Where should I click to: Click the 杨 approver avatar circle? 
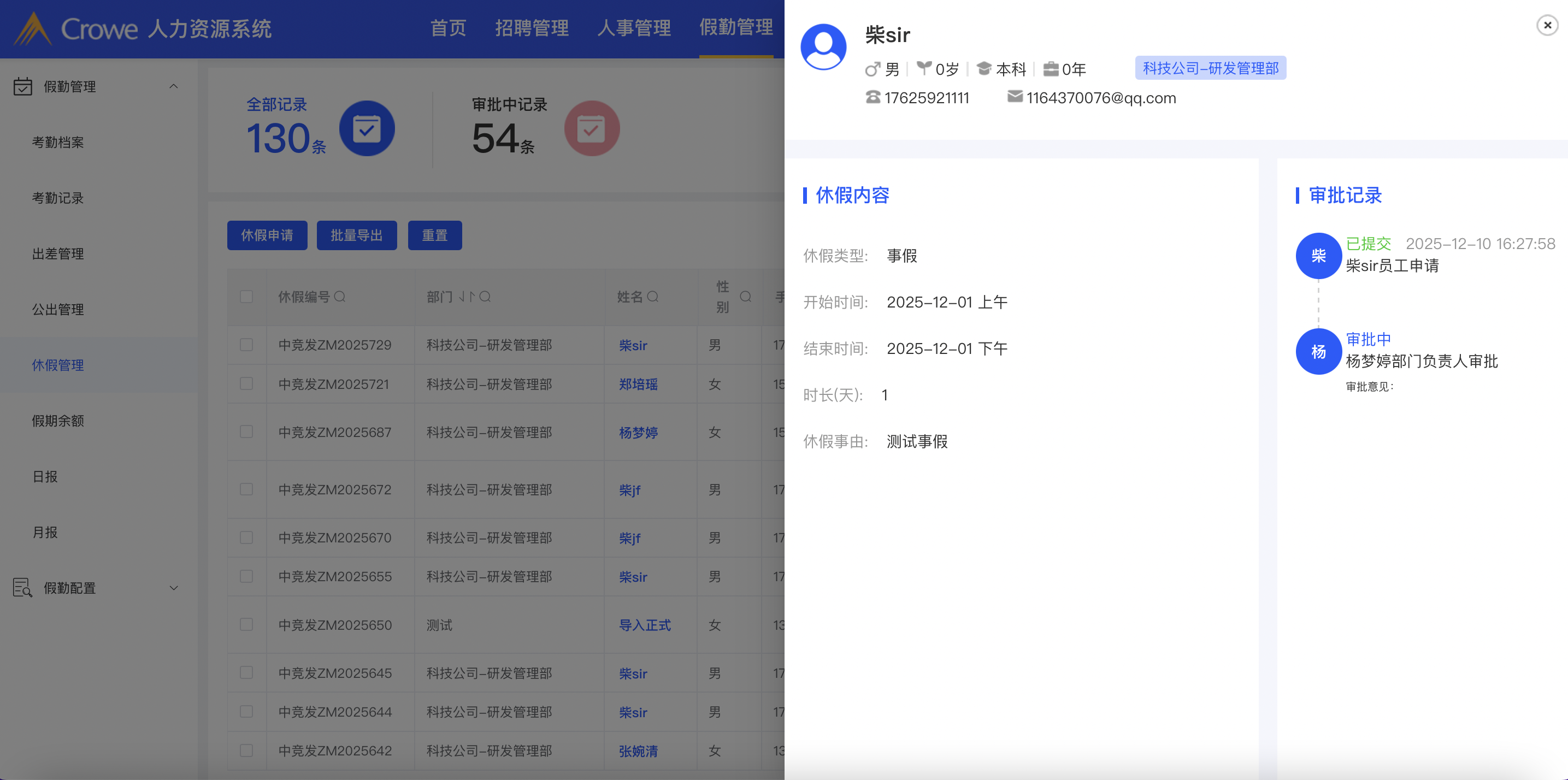1318,352
